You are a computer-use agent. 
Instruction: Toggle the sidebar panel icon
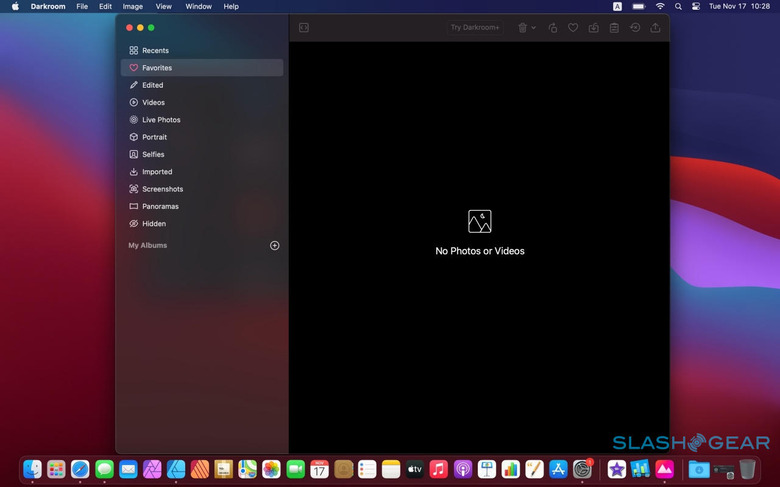[x=304, y=28]
